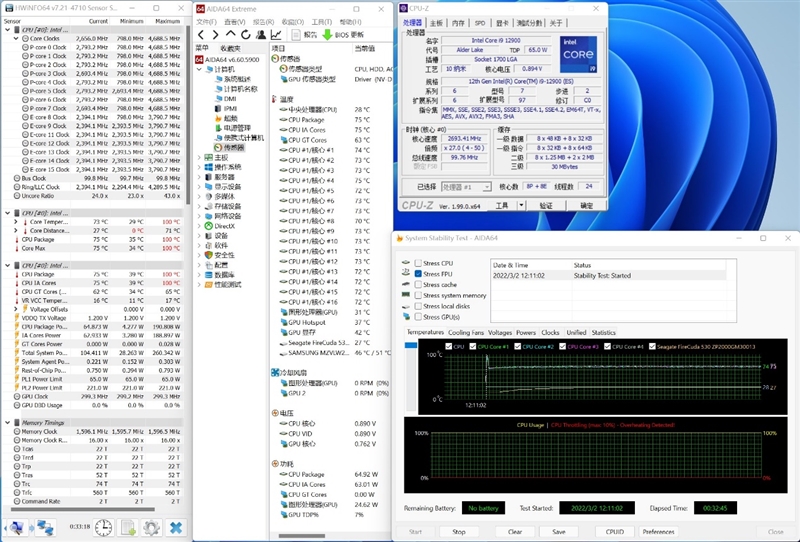Screen dimensions: 800x542
Task: Click the green power management icon in tree
Action: click(218, 128)
